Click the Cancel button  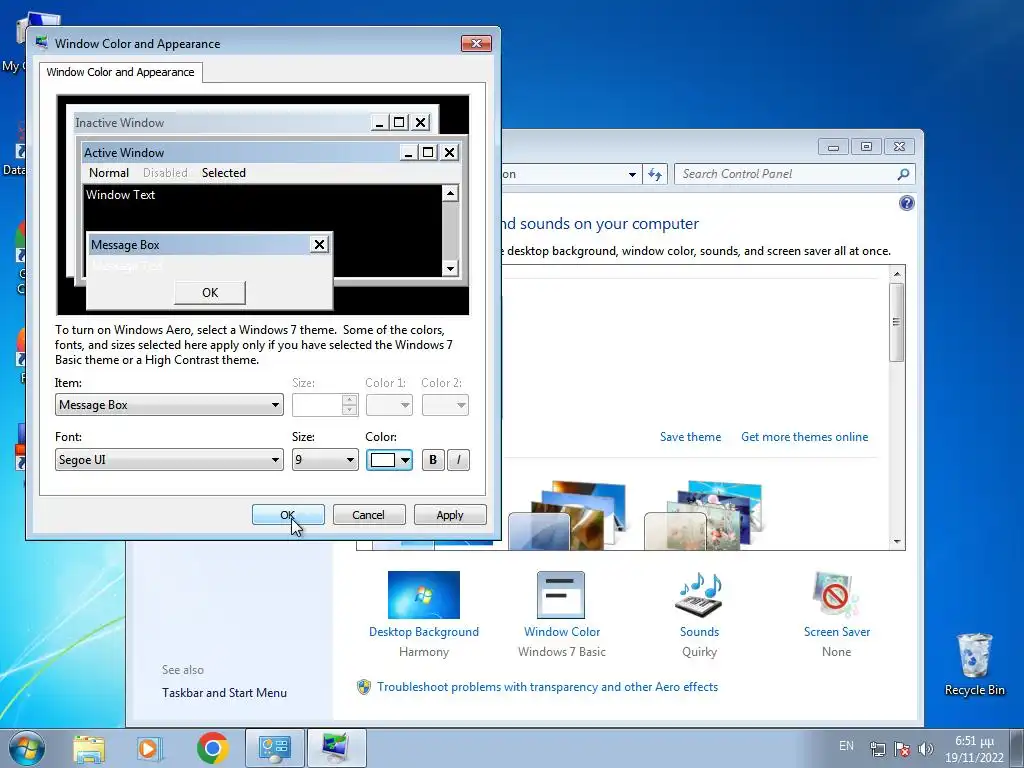tap(368, 515)
